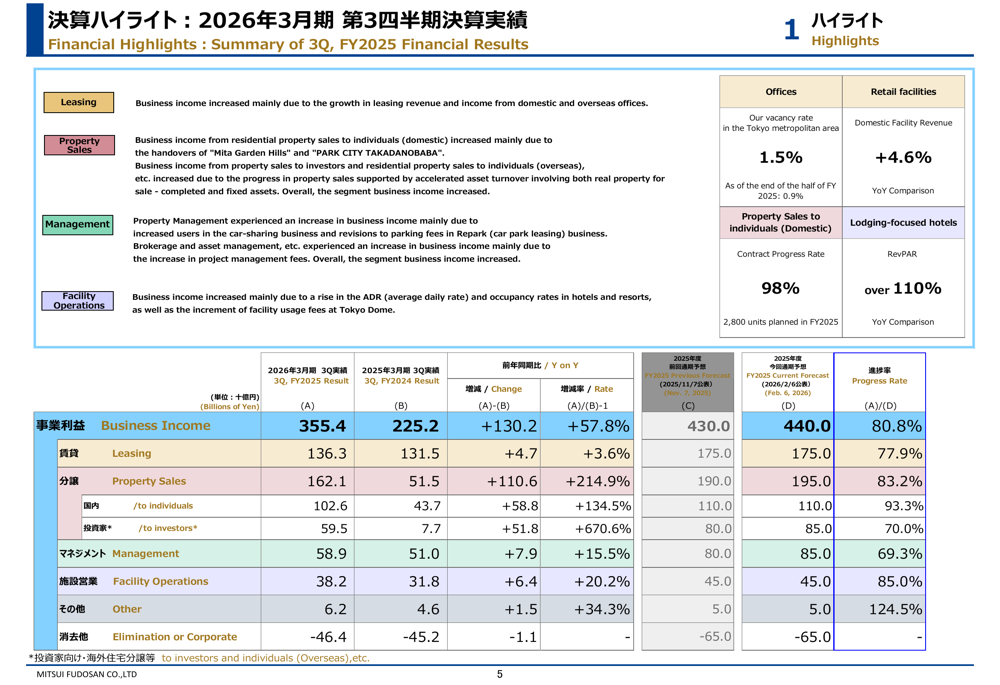This screenshot has width=1000, height=685.
Task: Click the 1.5% vacancy rate figure
Action: pos(780,157)
